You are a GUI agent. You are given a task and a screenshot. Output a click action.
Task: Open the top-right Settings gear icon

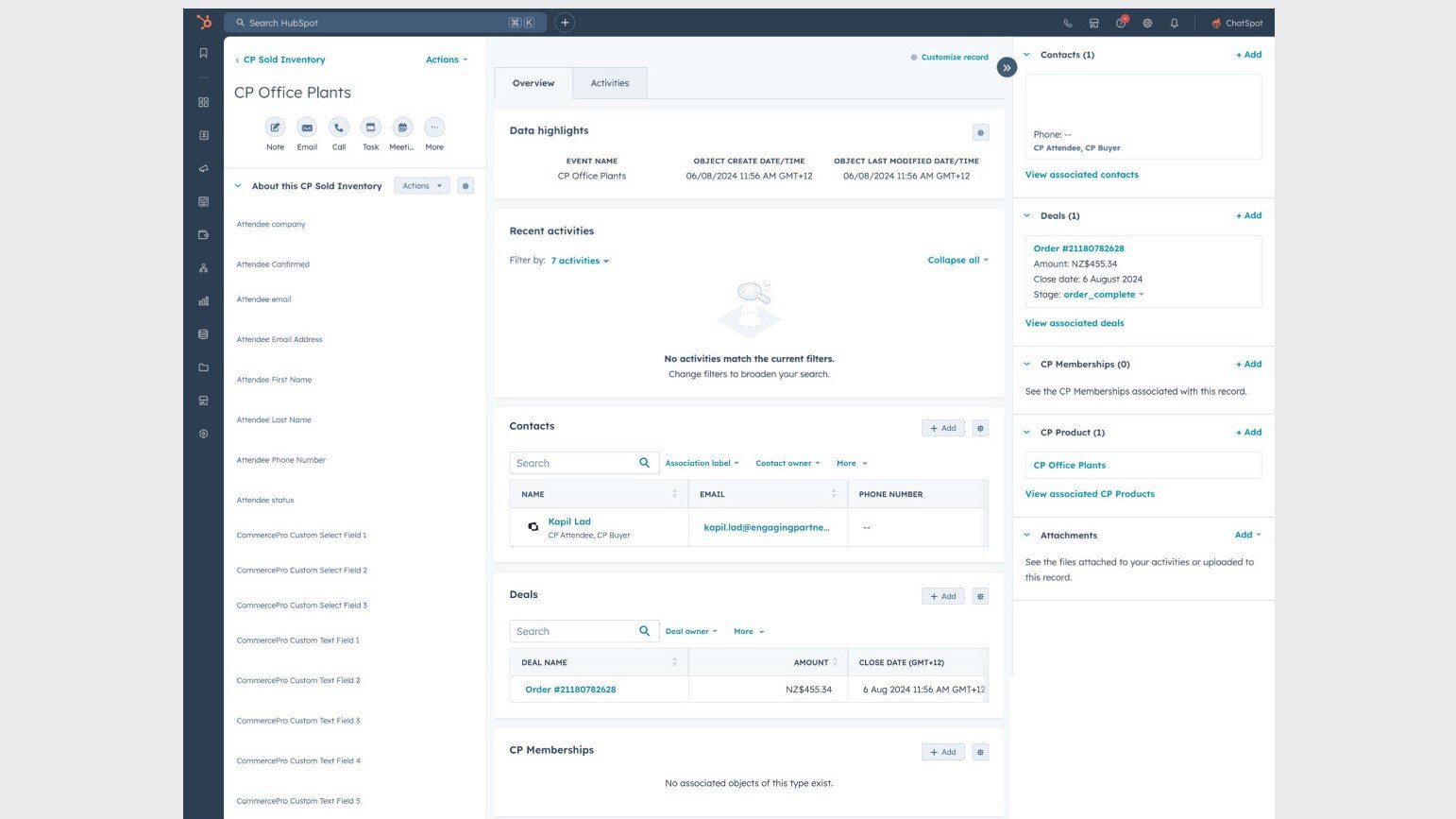click(1147, 23)
